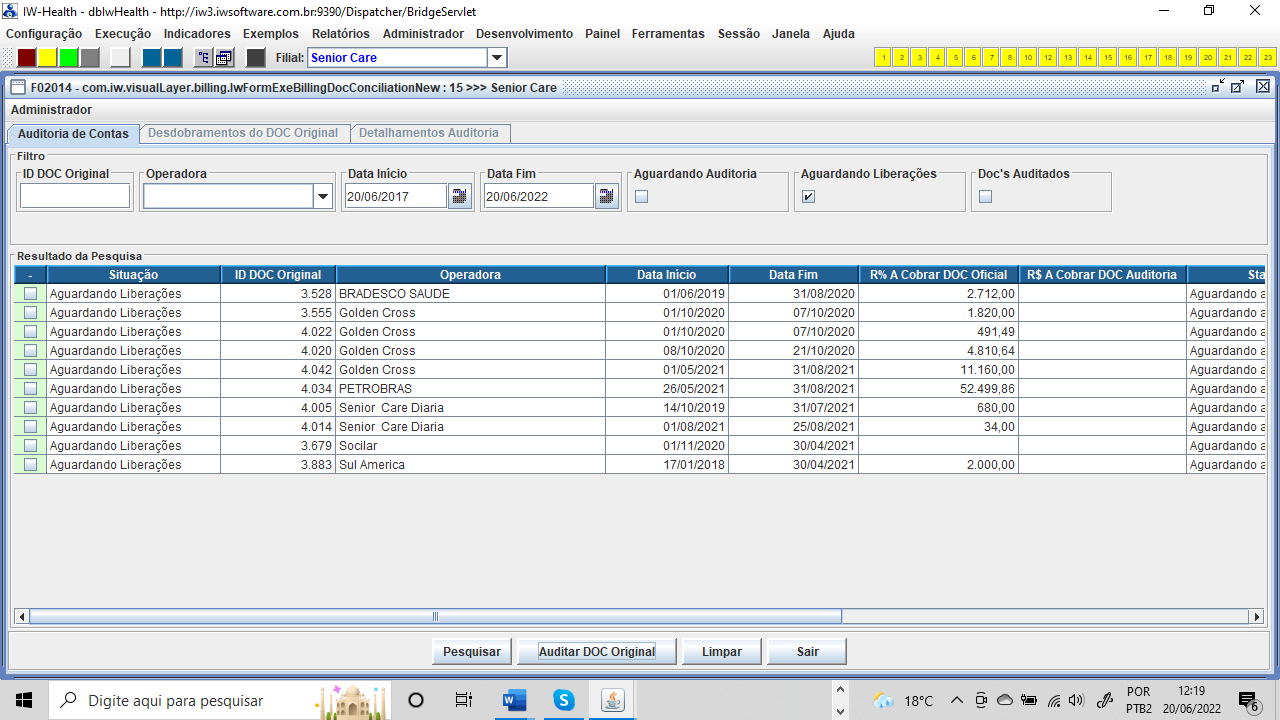Sort by the ID DOC Original column header
The height and width of the screenshot is (720, 1280).
coord(278,275)
